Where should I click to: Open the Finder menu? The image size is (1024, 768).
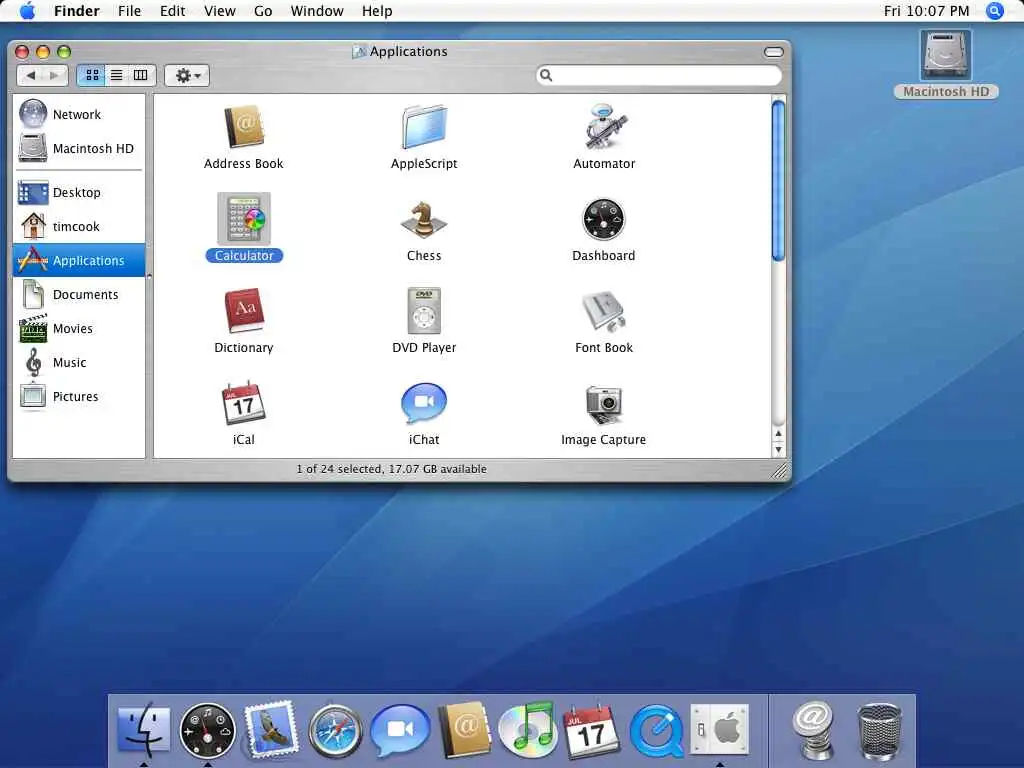76,11
